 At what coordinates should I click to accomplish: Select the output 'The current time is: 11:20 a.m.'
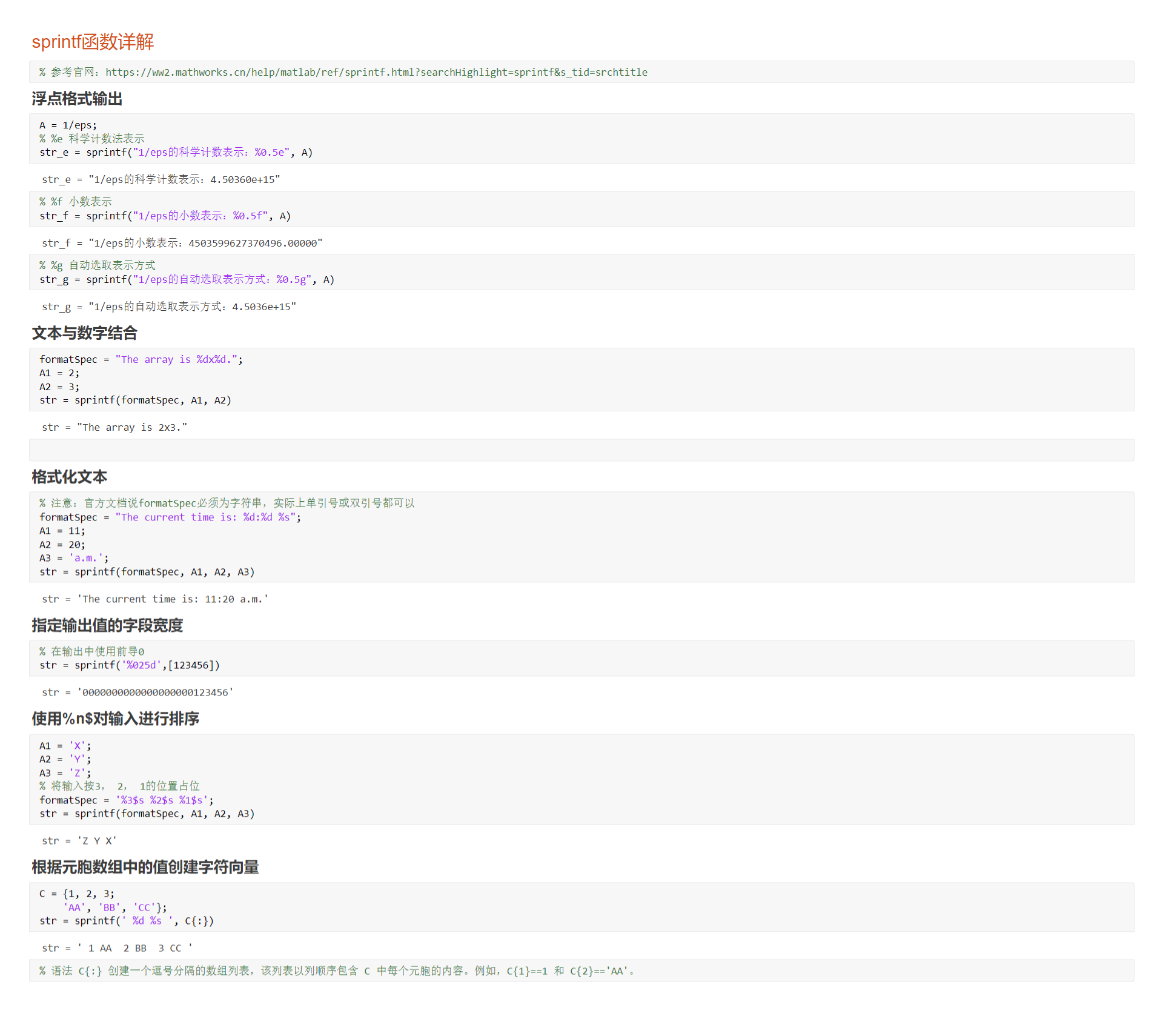point(155,599)
